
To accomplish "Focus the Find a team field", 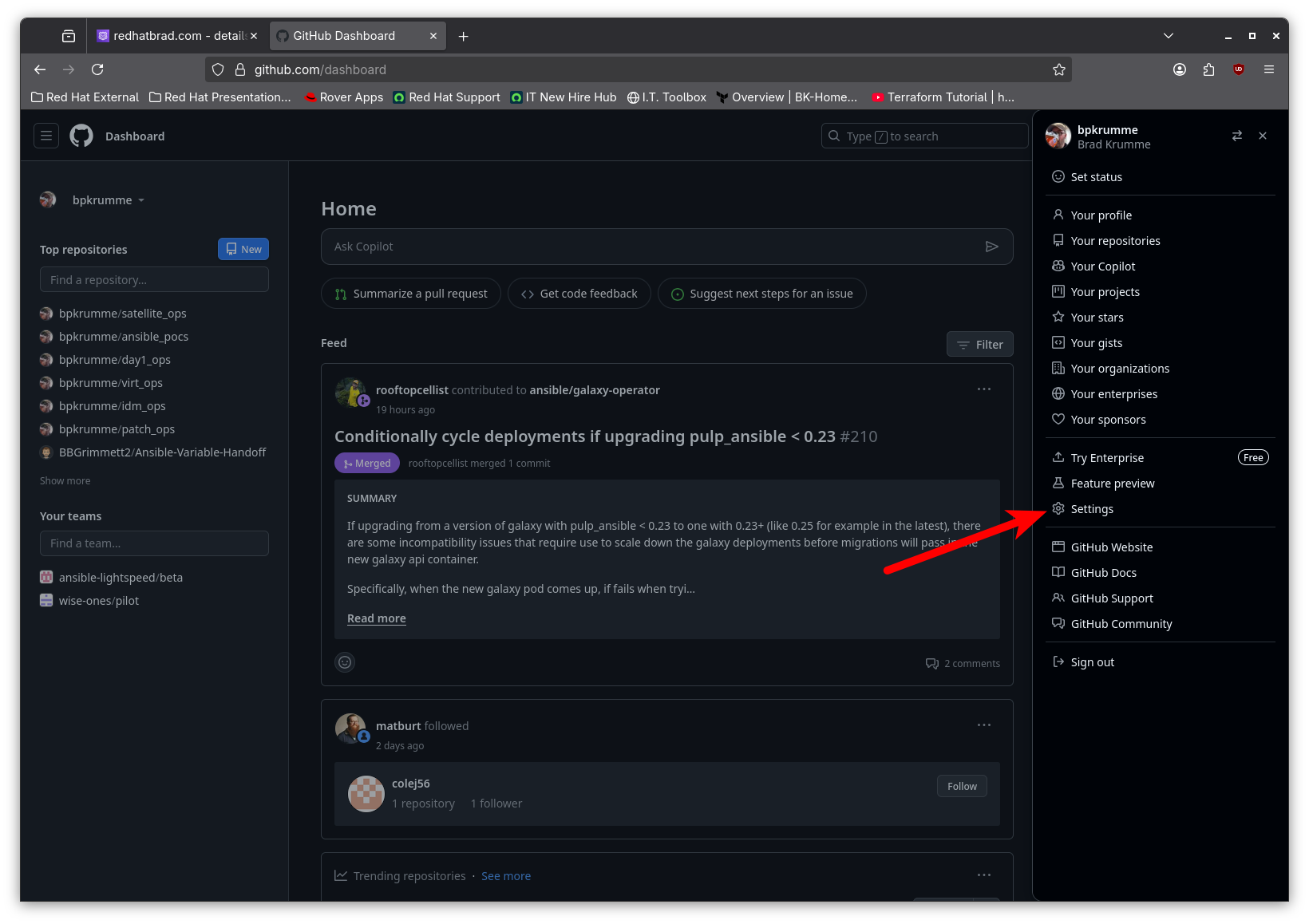I will (154, 543).
